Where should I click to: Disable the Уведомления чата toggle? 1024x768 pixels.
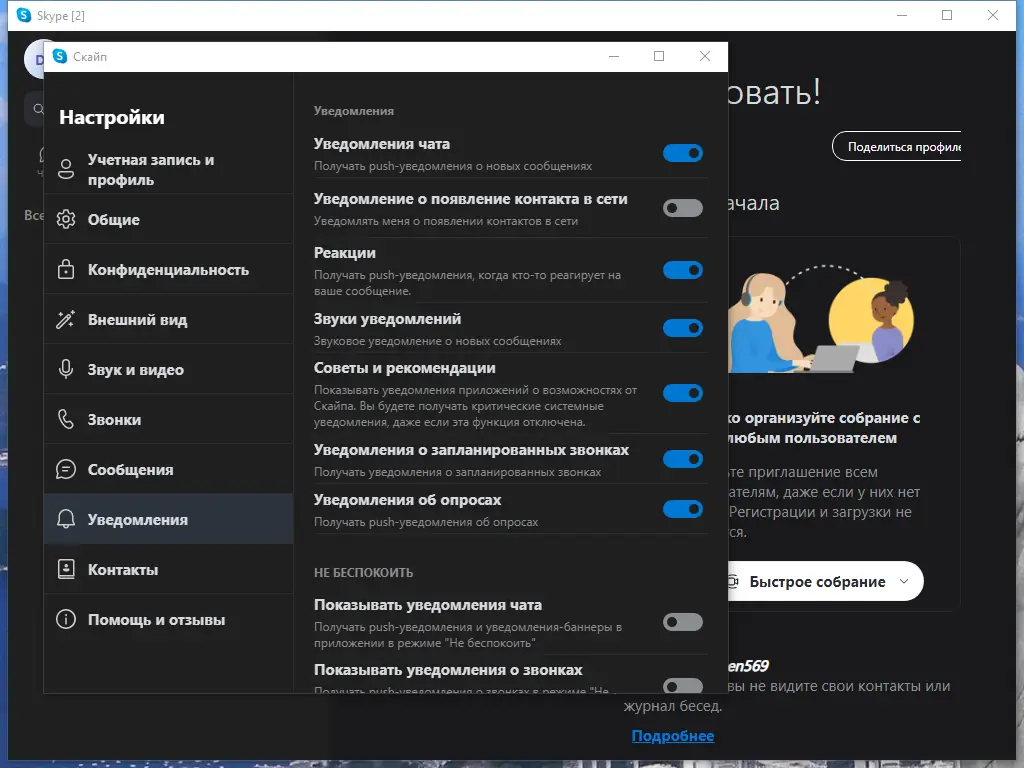683,153
